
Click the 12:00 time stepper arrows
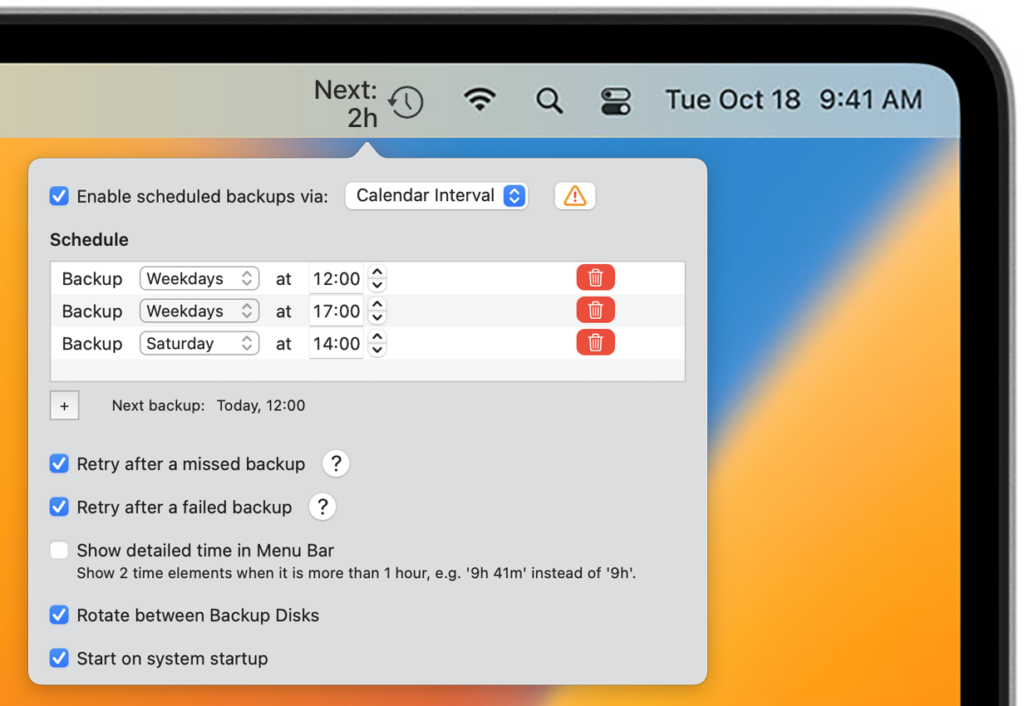pyautogui.click(x=377, y=278)
